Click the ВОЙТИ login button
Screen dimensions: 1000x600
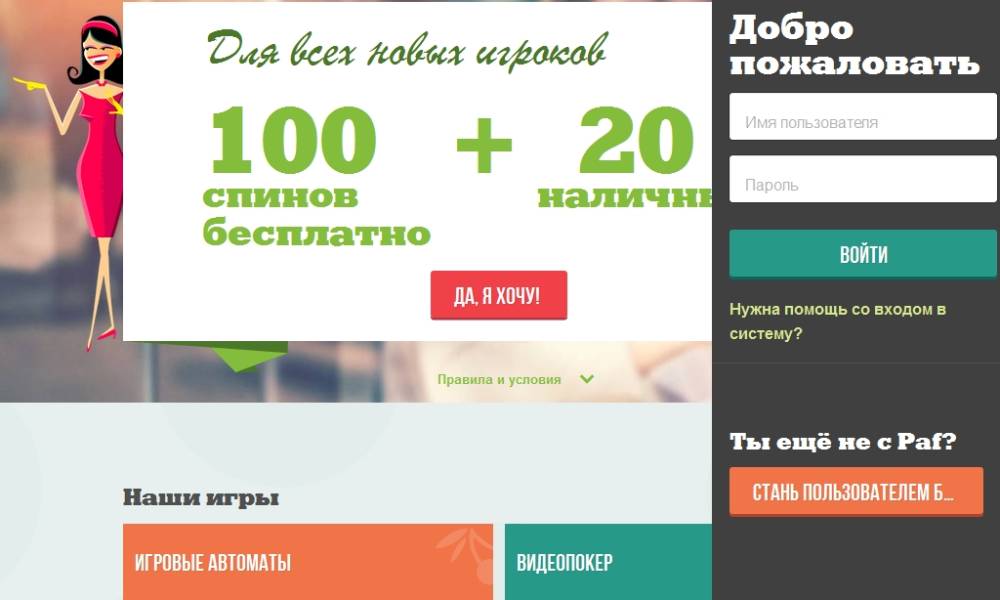(863, 254)
